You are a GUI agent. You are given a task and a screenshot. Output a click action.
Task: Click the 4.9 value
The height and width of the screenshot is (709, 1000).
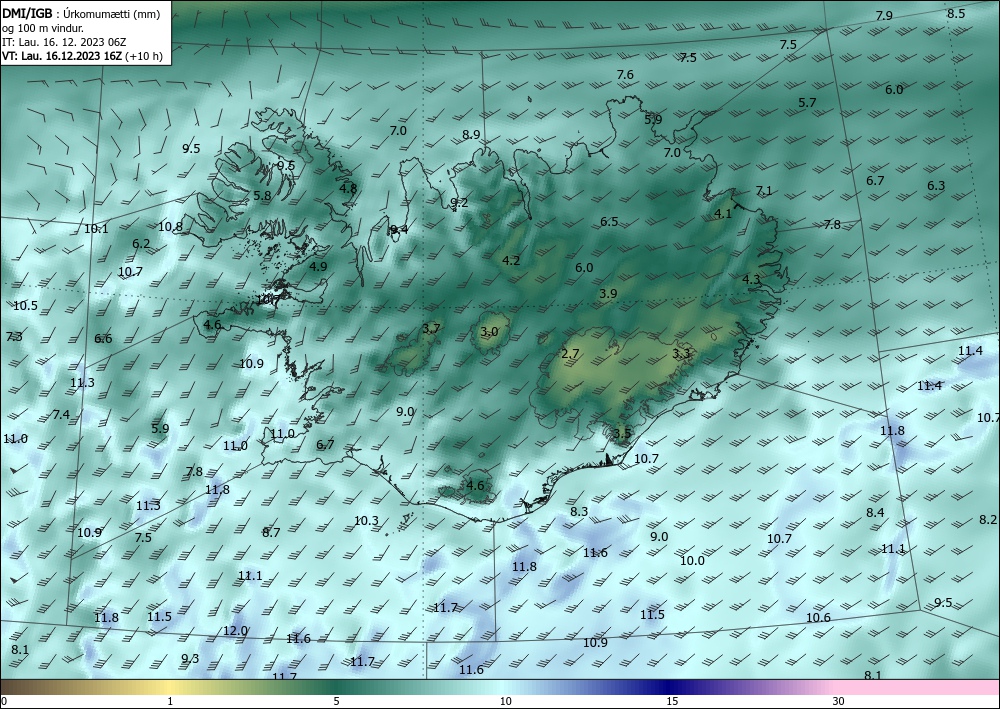point(318,267)
